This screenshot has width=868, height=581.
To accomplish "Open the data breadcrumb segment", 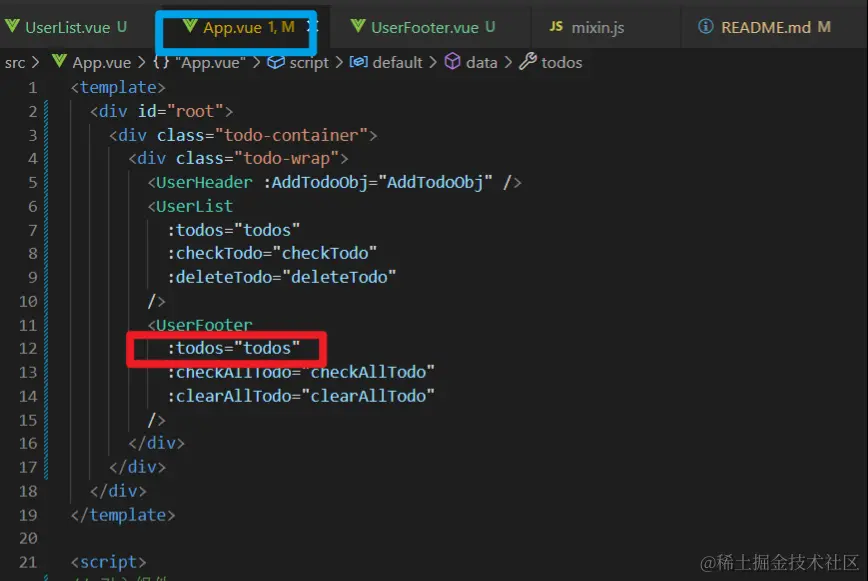I will point(482,63).
